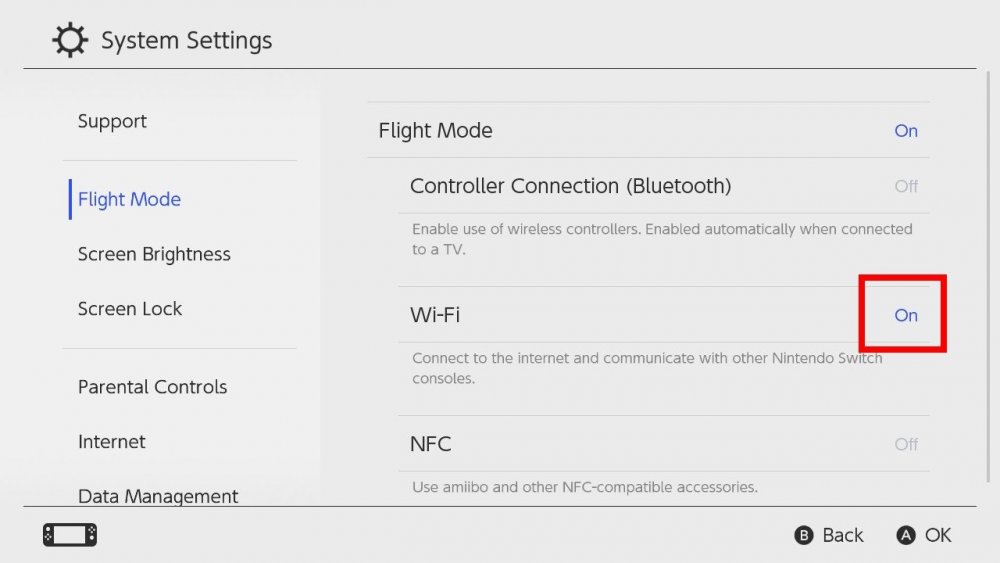Viewport: 1000px width, 563px height.
Task: Open Screen Lock settings
Action: tap(130, 309)
